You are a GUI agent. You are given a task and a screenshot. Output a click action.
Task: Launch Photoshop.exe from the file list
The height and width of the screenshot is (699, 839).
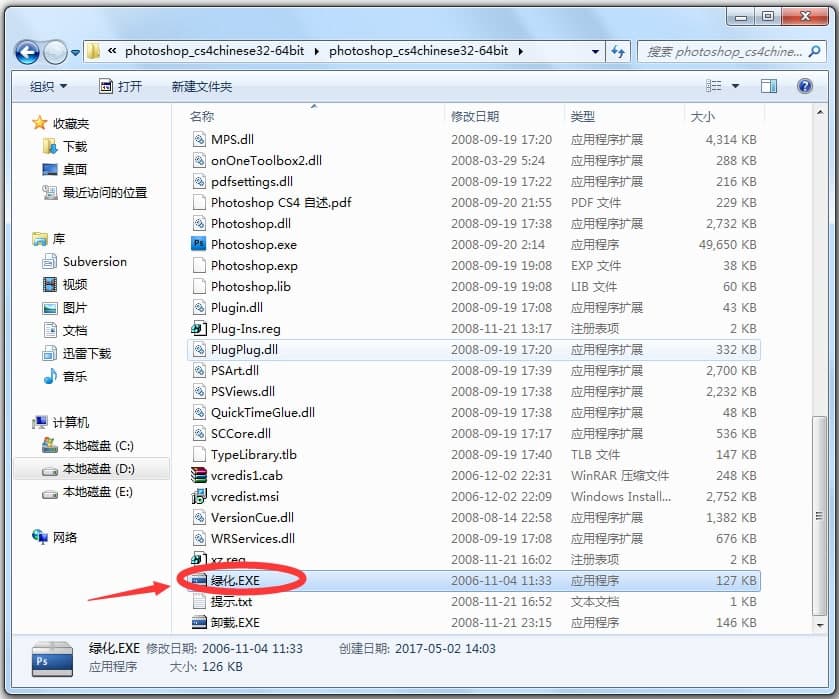pyautogui.click(x=246, y=244)
